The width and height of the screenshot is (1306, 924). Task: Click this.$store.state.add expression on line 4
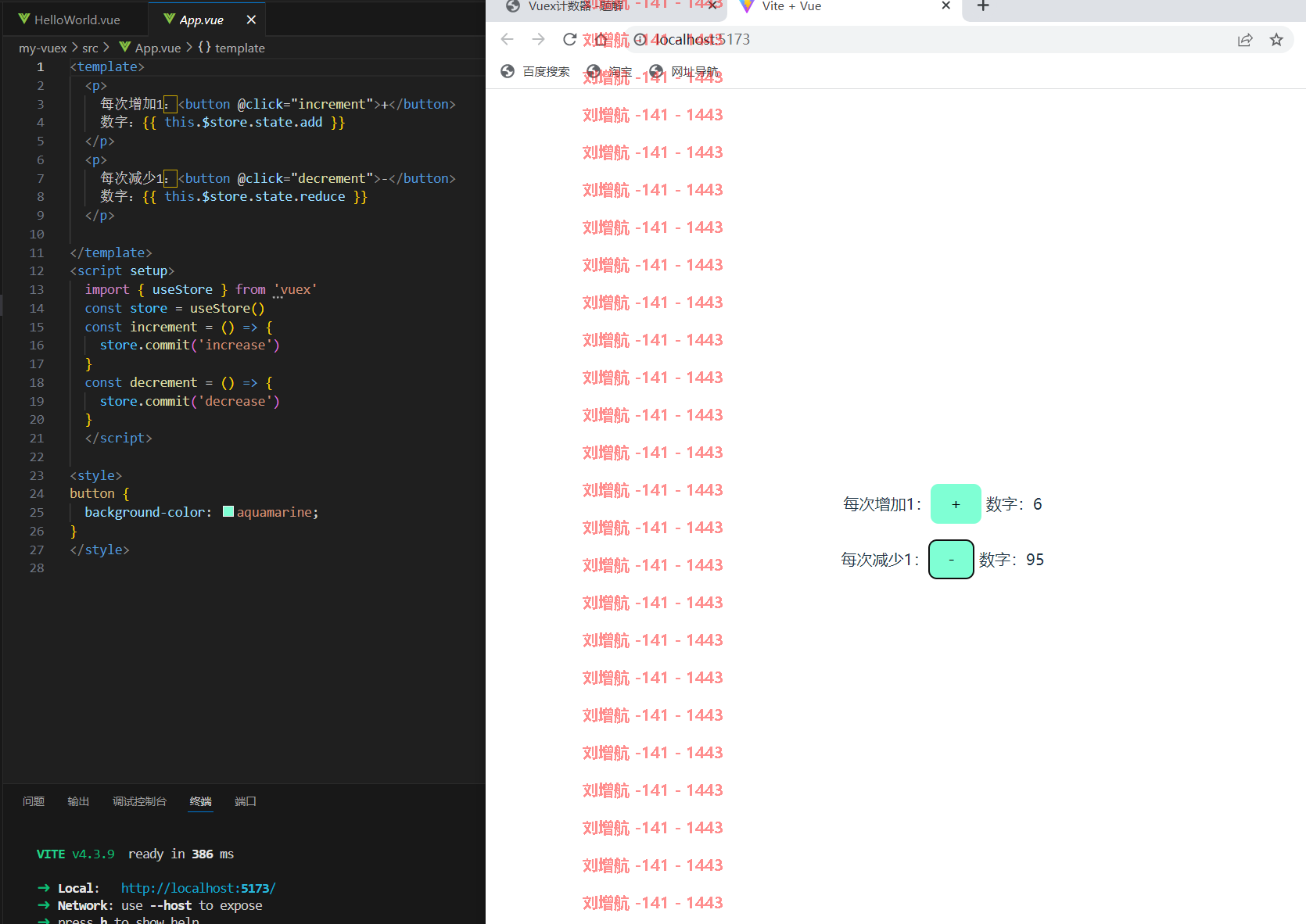(243, 122)
